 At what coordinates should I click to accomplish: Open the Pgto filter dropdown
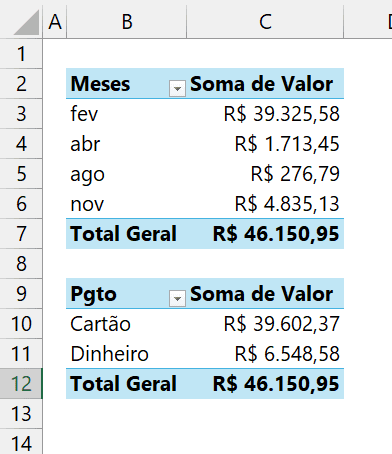tap(177, 299)
